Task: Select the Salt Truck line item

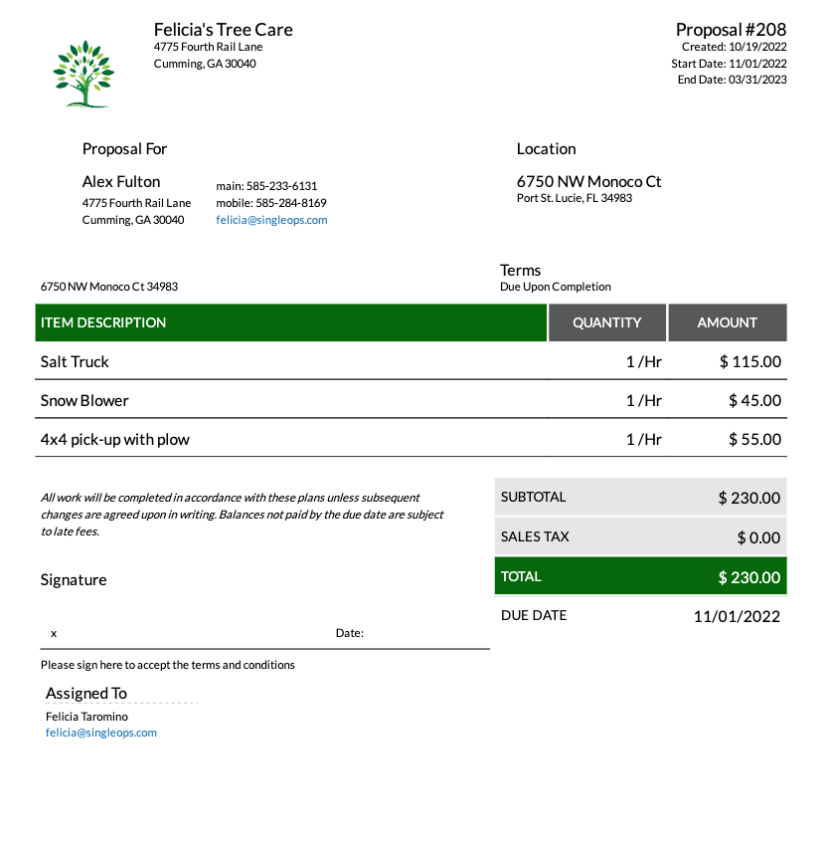Action: [75, 362]
